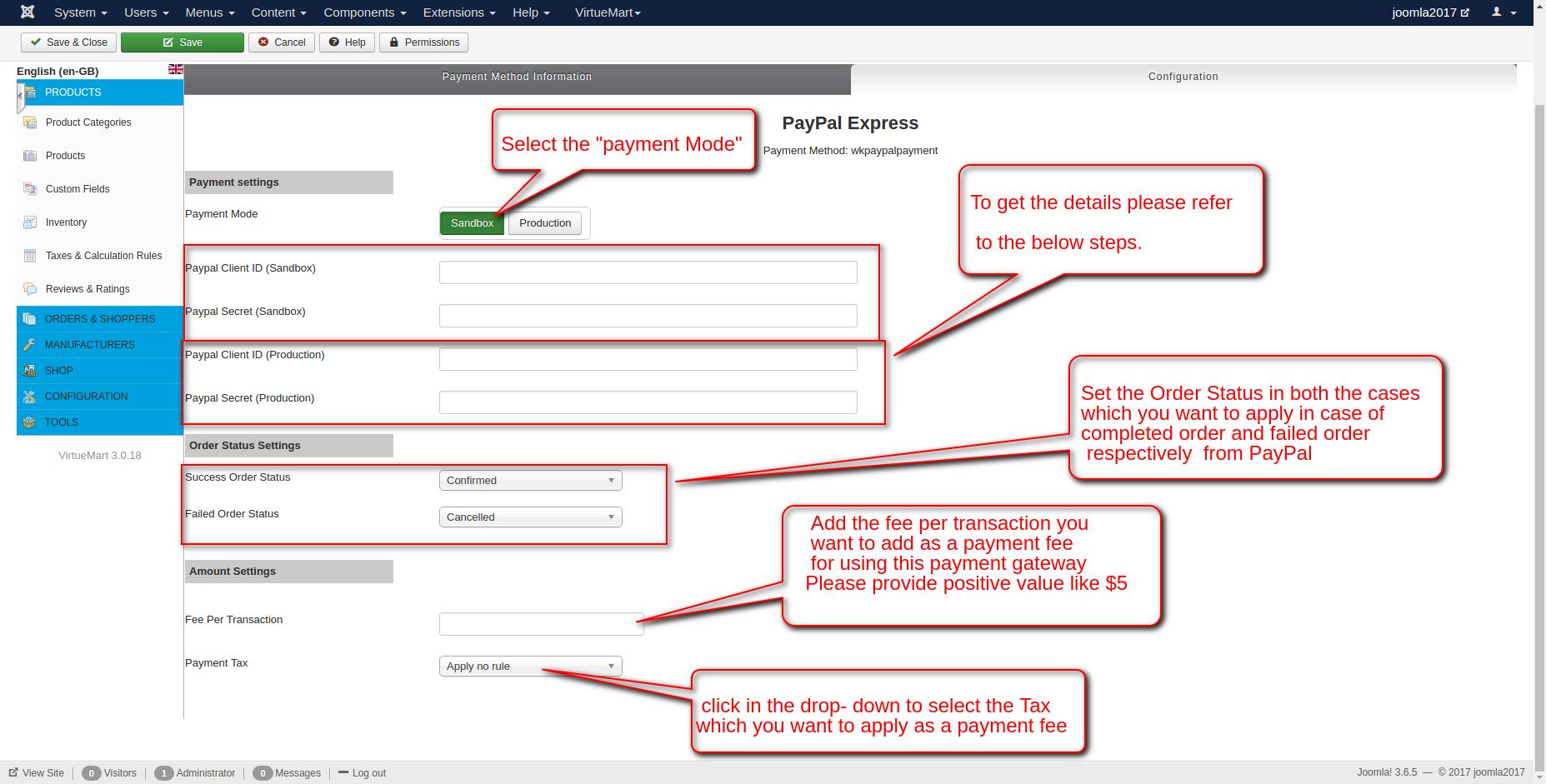
Task: Click the Products camera icon
Action: click(30, 156)
